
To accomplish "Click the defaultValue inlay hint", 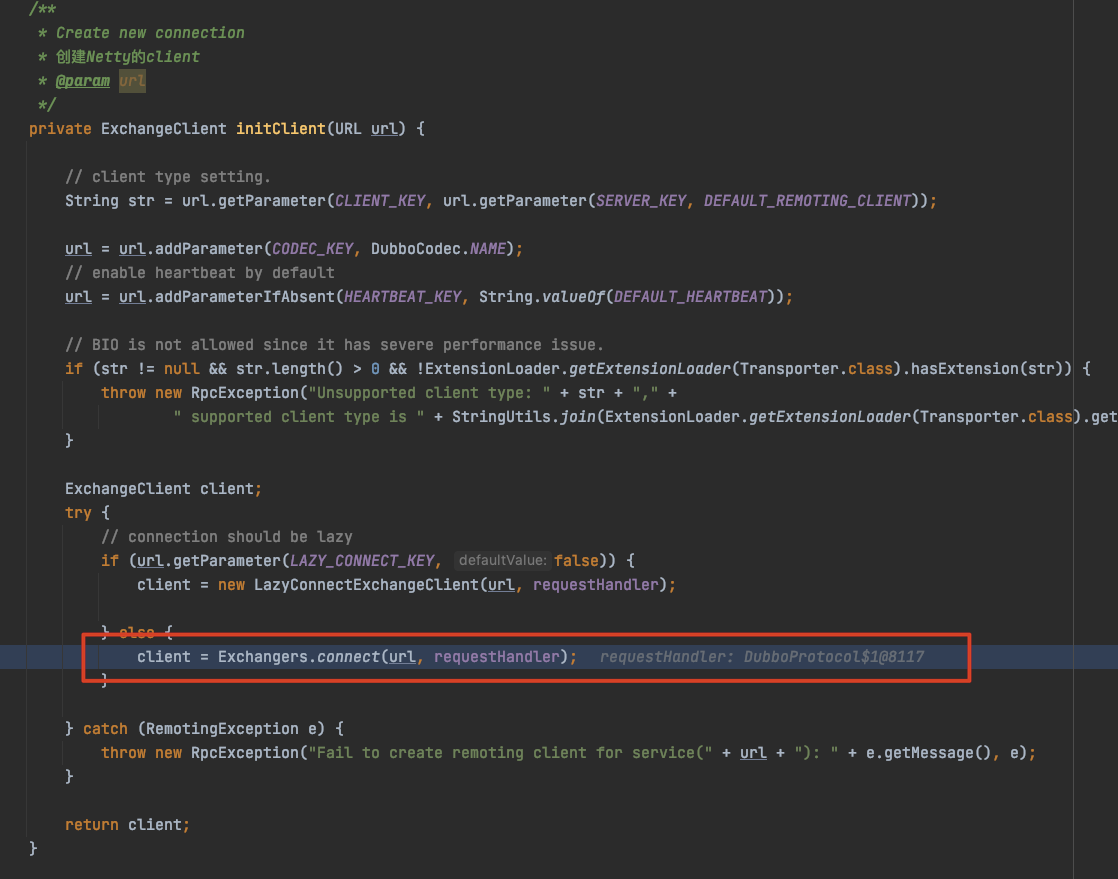I will [x=502, y=560].
